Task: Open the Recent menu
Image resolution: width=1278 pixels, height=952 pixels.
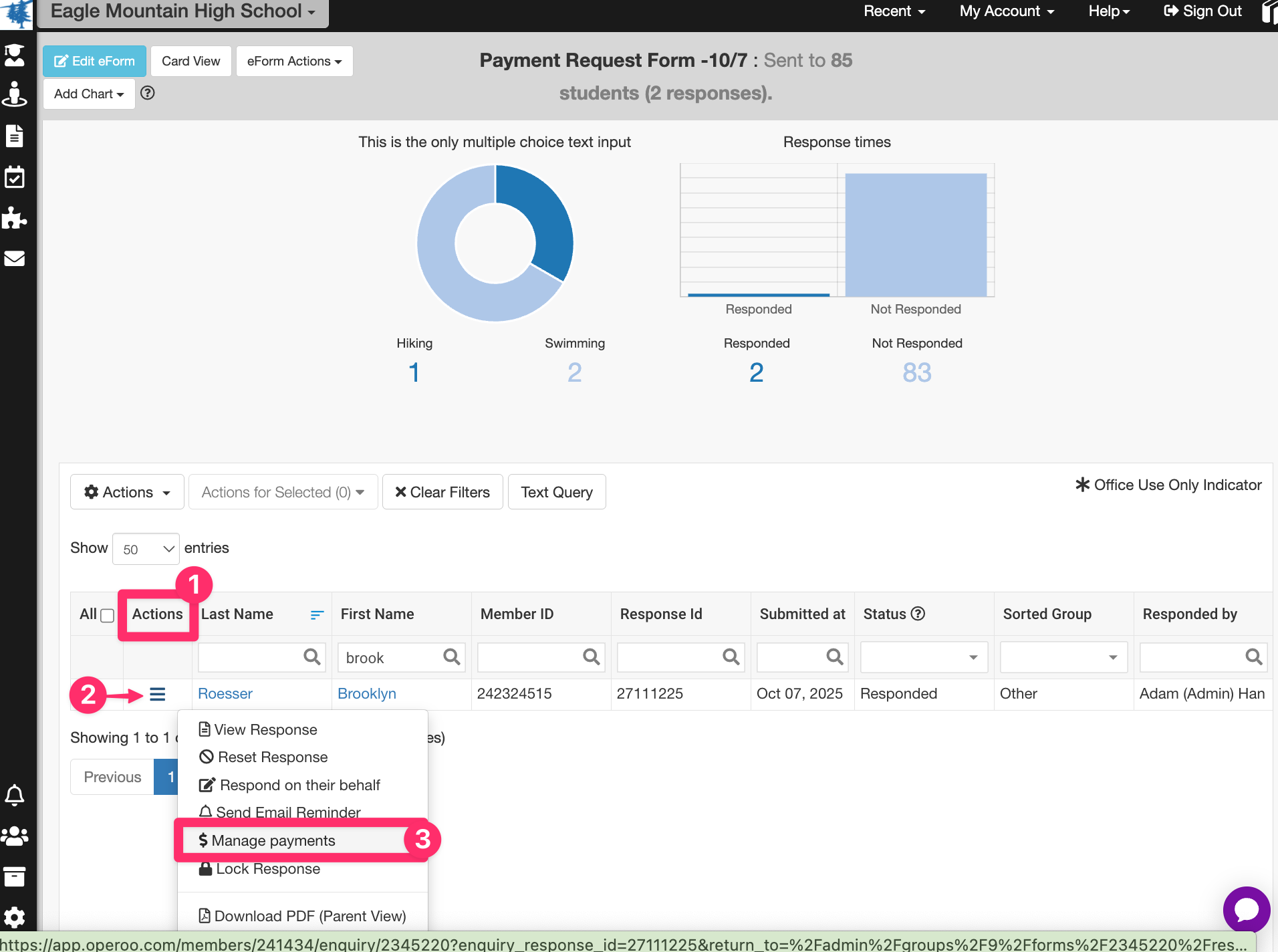Action: [894, 11]
